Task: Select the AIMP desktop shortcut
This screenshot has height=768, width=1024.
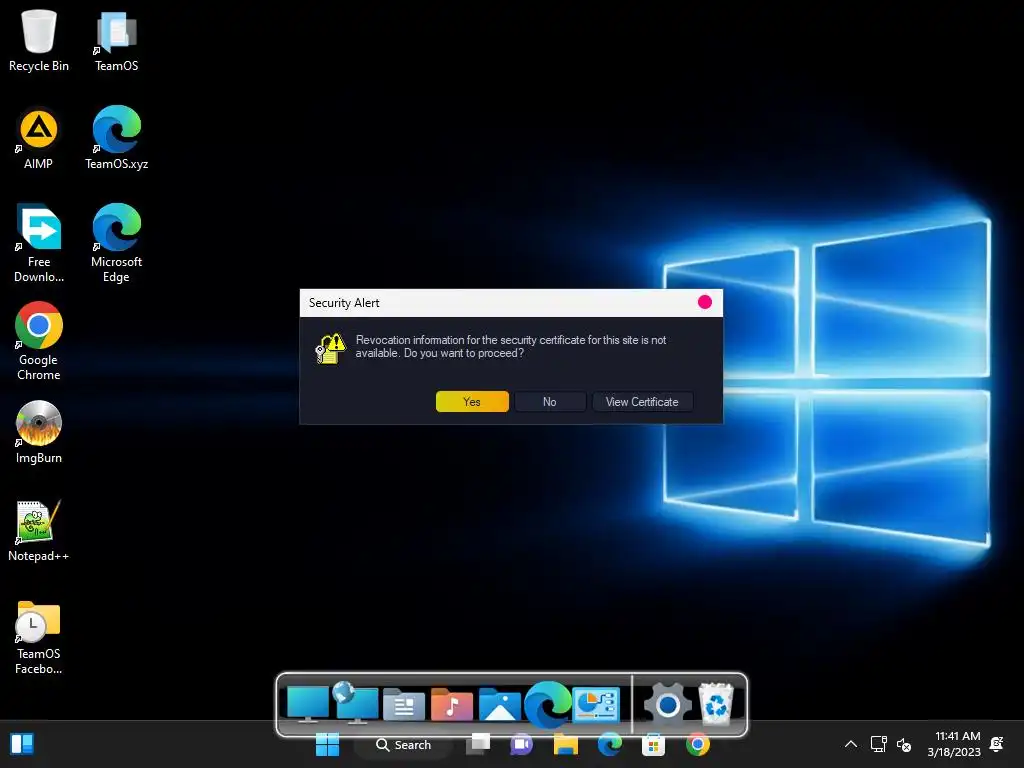Action: coord(39,138)
